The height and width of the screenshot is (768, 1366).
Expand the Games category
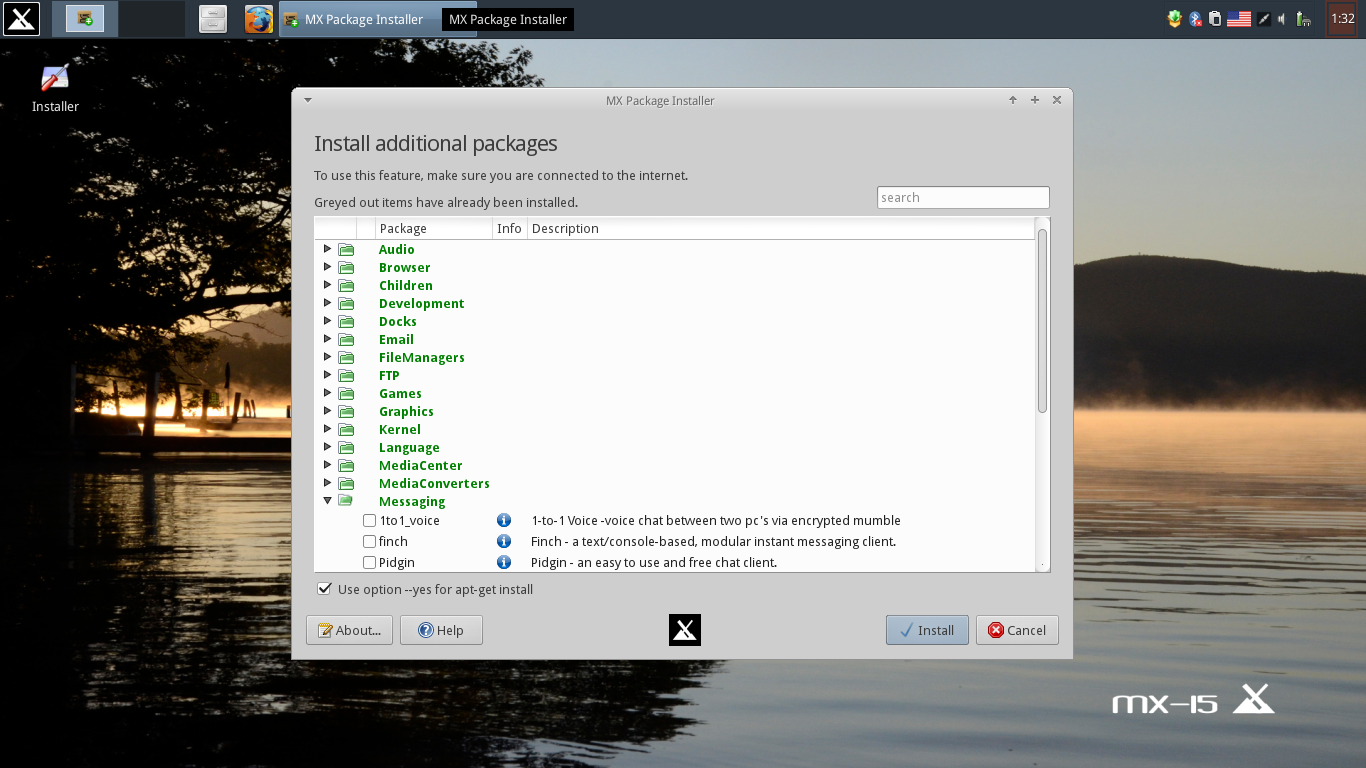(328, 393)
